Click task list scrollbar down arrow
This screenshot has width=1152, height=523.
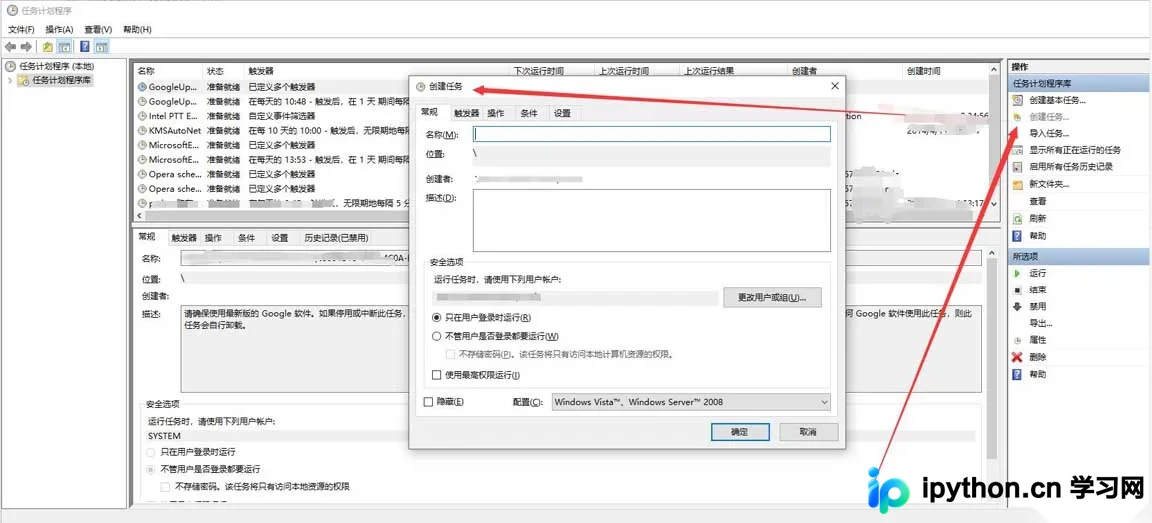pos(995,203)
